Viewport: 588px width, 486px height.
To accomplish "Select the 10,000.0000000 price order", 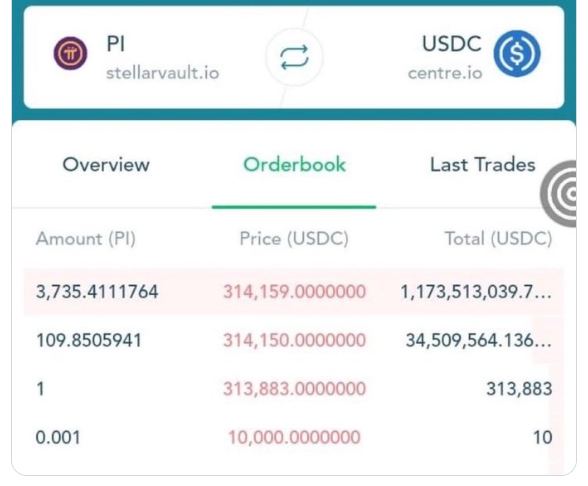I will [294, 437].
